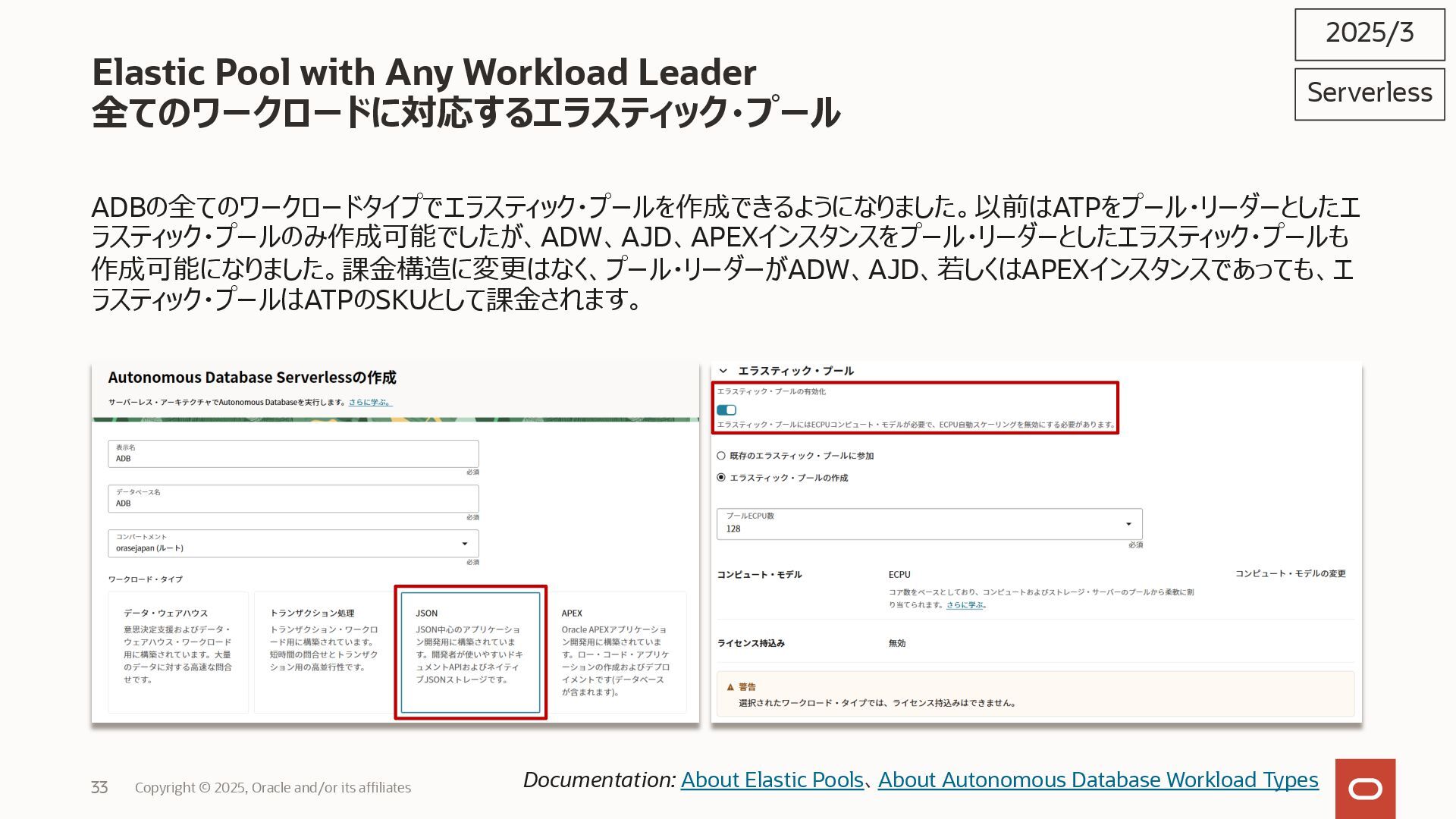Select the join existing elastic pool radio button
This screenshot has width=1456, height=819.
pyautogui.click(x=721, y=456)
